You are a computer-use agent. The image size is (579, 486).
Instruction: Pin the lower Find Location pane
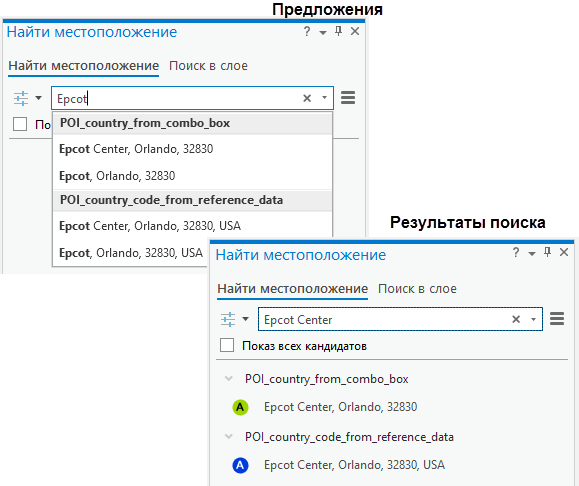pyautogui.click(x=547, y=252)
